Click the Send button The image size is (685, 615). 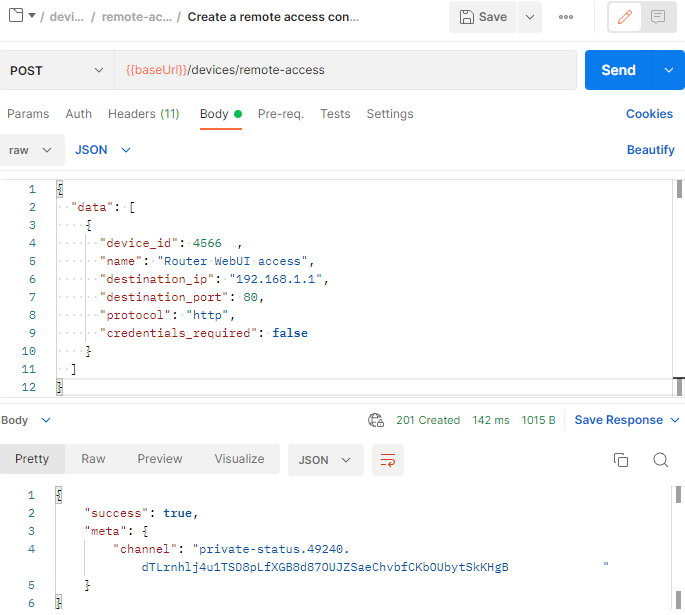tap(618, 70)
